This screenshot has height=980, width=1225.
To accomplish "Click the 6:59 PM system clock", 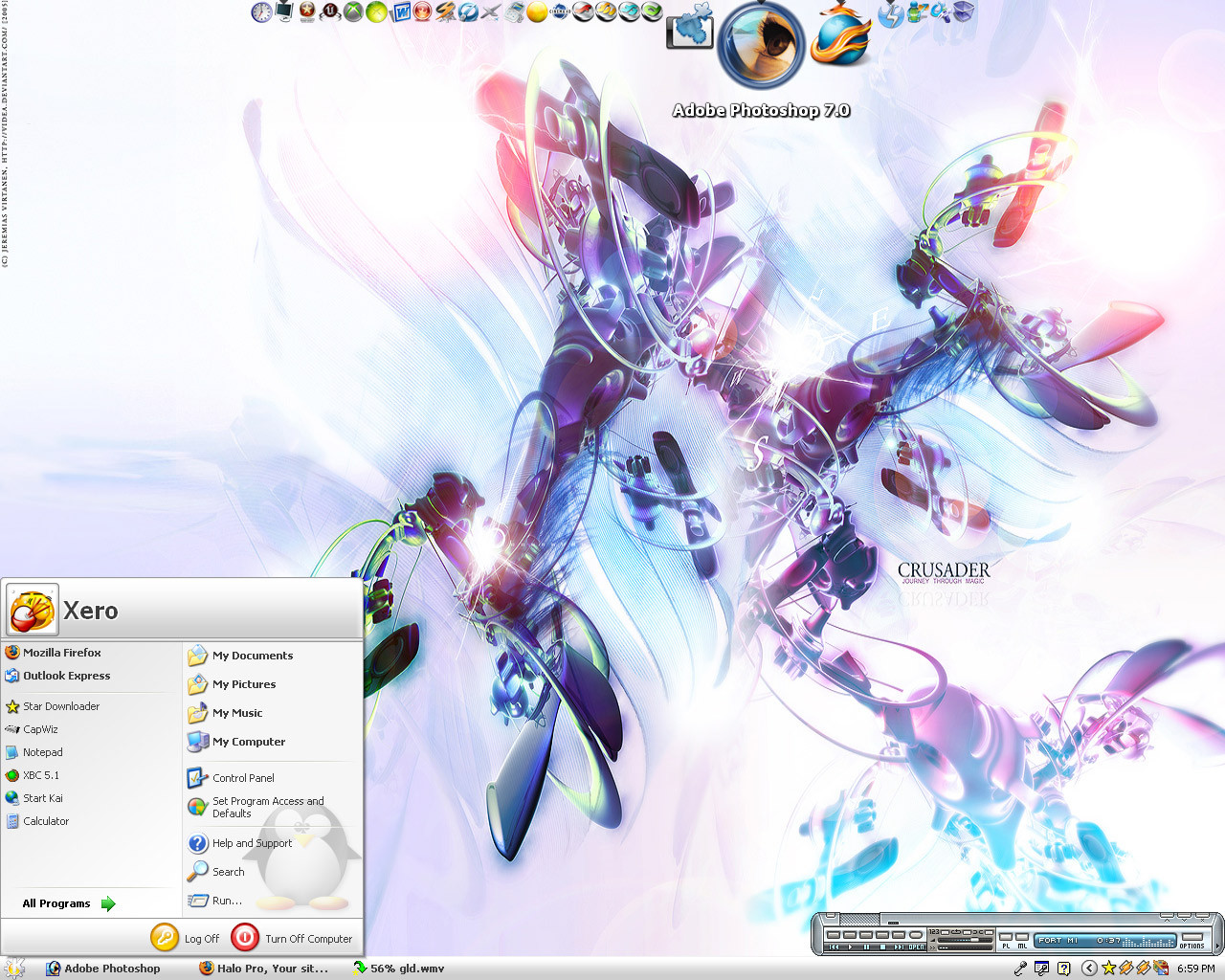I will 1196,969.
